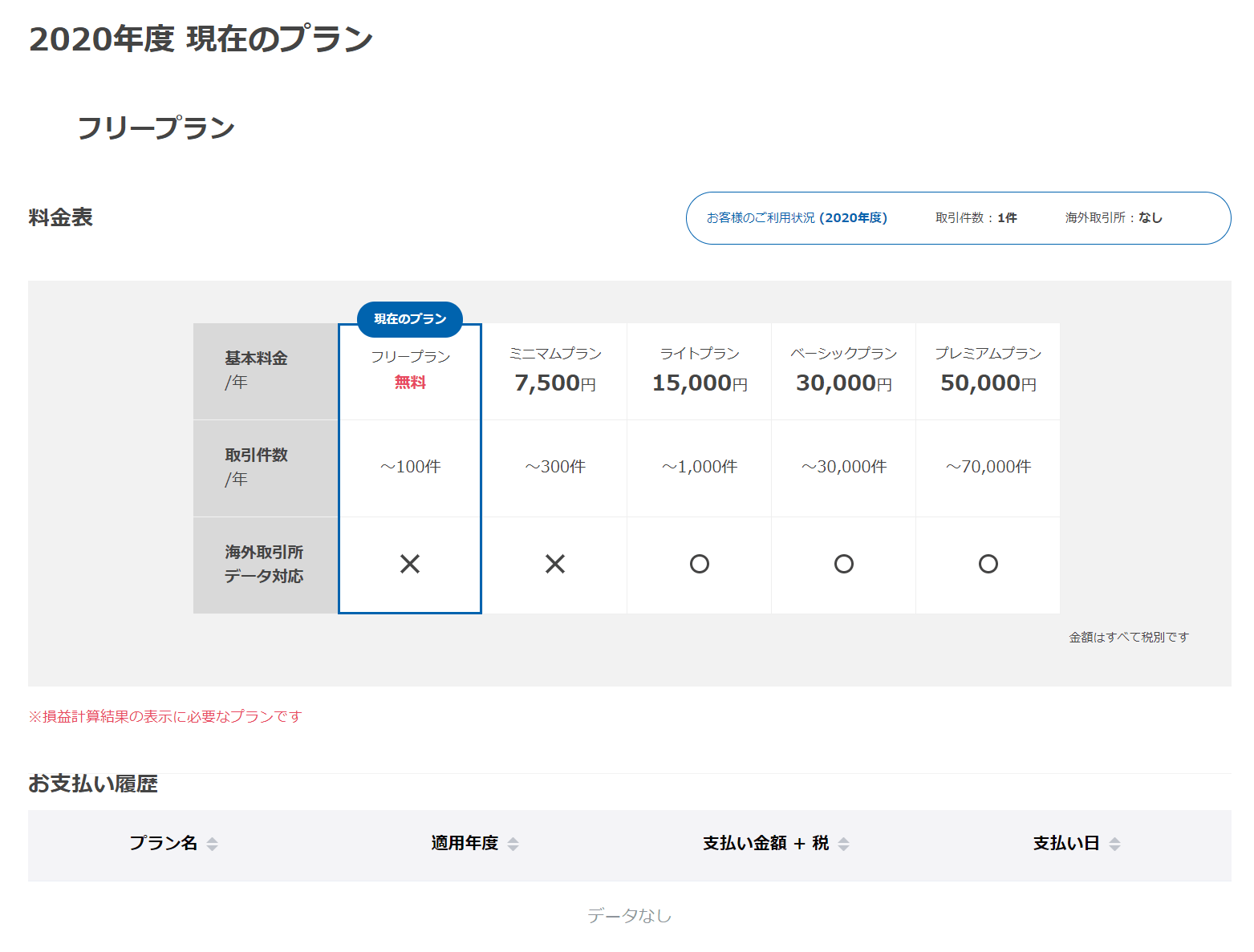Select the フリープラン column header
Image resolution: width=1254 pixels, height=952 pixels.
(x=410, y=371)
